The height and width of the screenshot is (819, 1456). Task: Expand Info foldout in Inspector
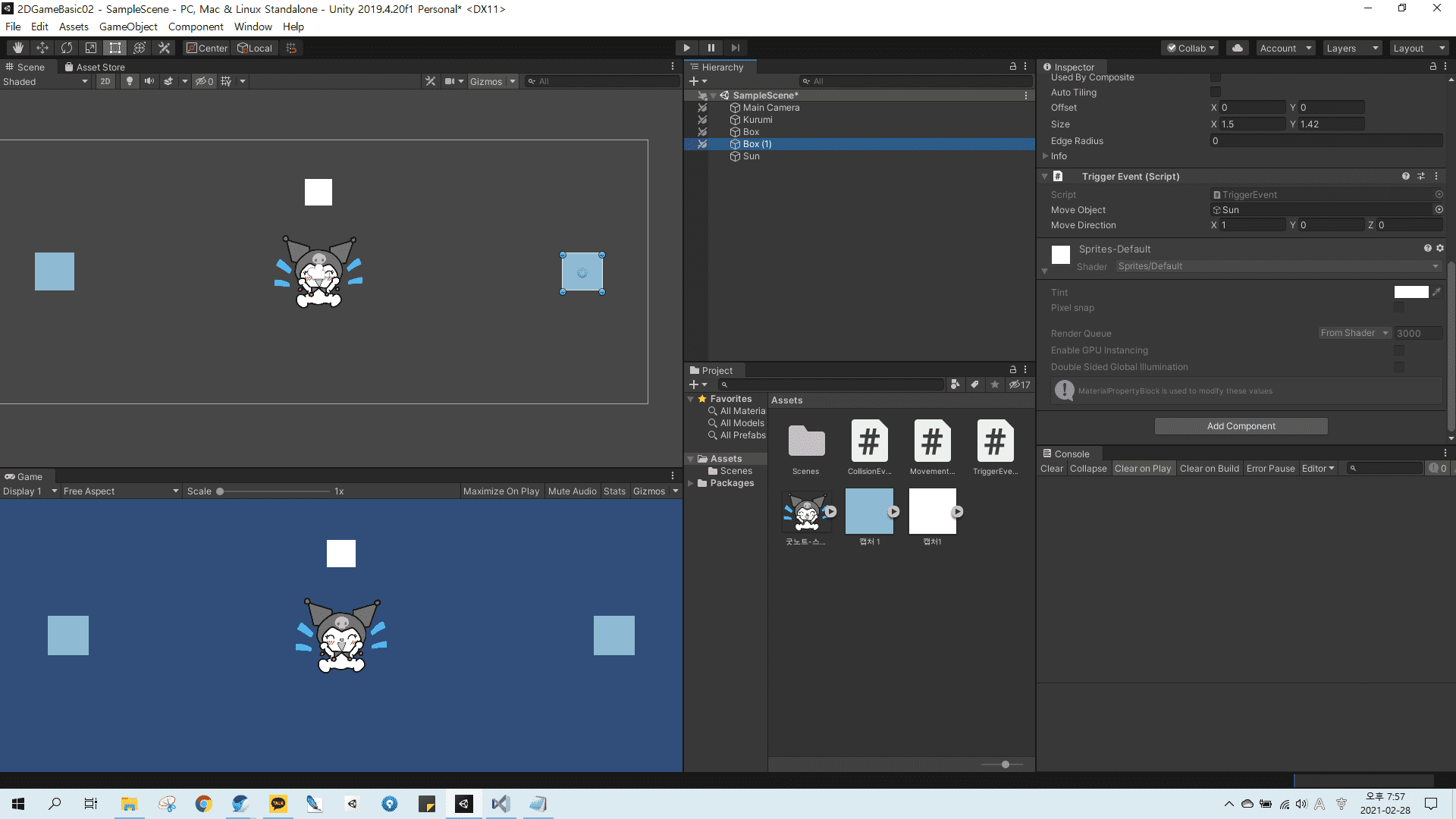(1046, 156)
